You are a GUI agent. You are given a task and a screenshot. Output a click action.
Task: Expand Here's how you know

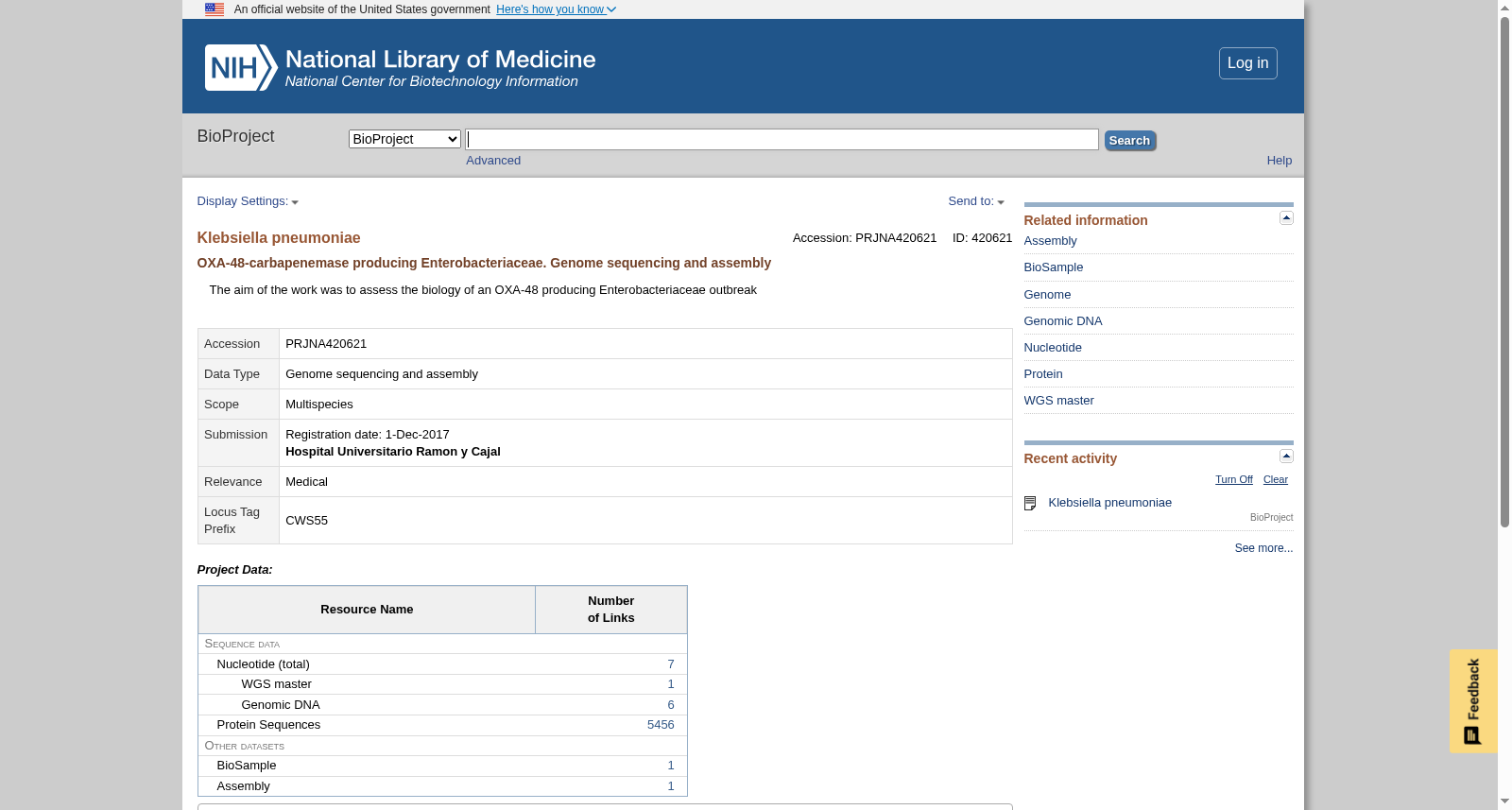click(x=556, y=9)
